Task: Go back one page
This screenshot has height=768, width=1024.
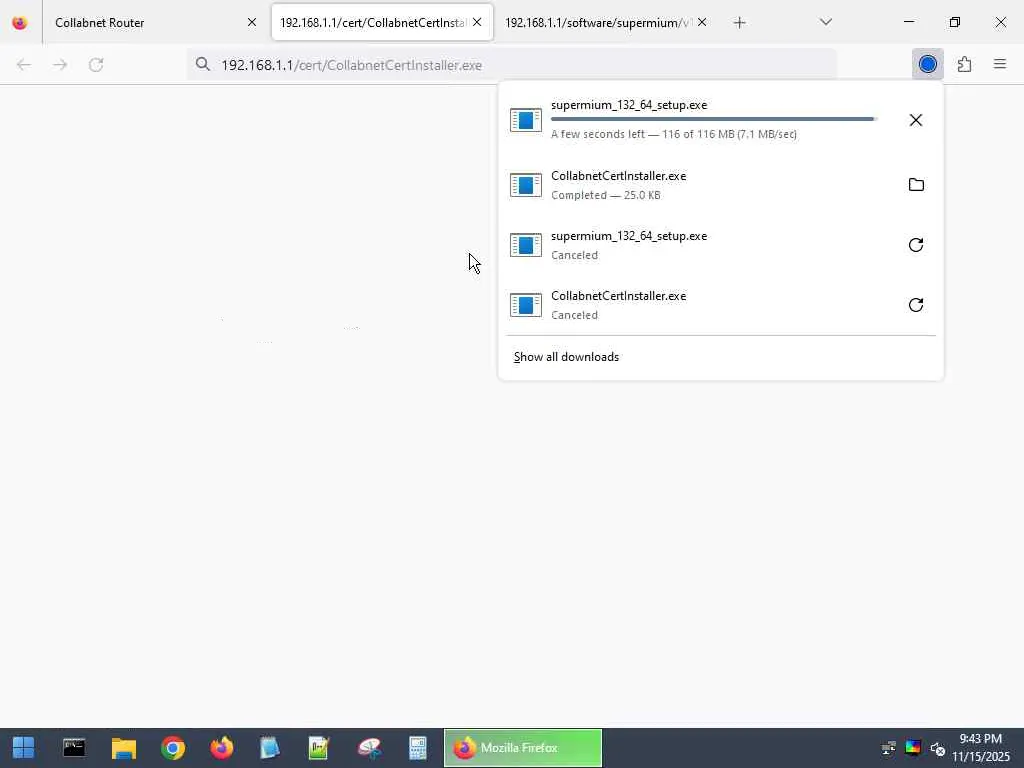Action: pyautogui.click(x=24, y=65)
